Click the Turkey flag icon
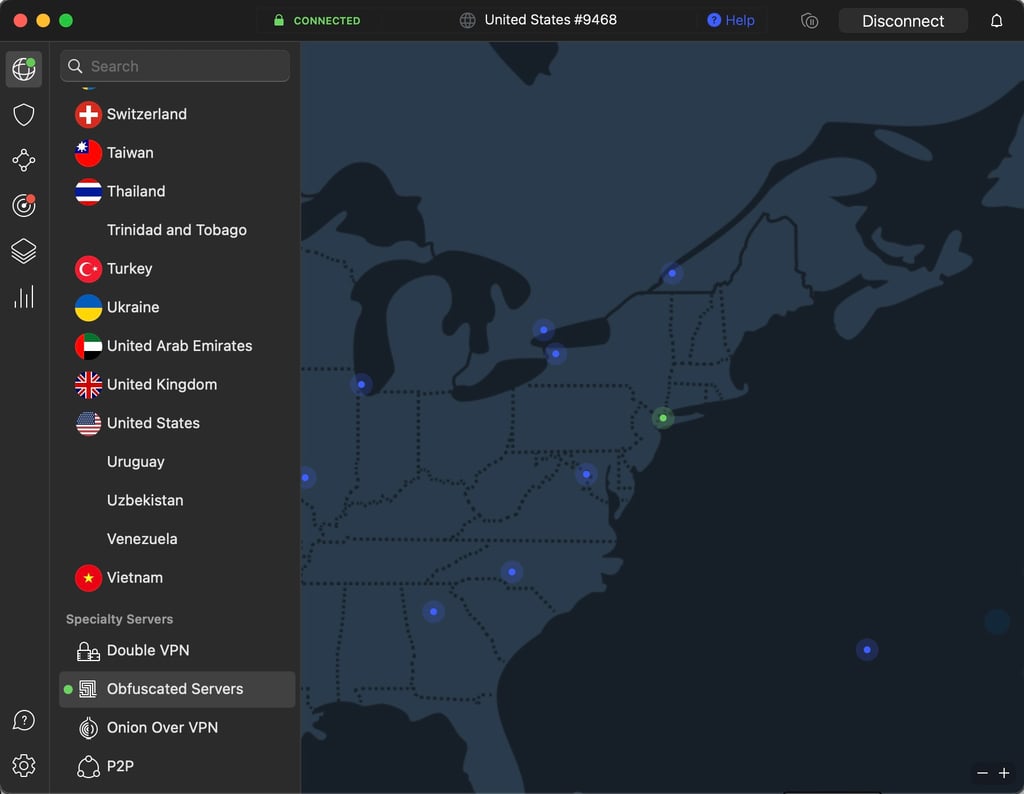The width and height of the screenshot is (1024, 794). click(x=88, y=269)
